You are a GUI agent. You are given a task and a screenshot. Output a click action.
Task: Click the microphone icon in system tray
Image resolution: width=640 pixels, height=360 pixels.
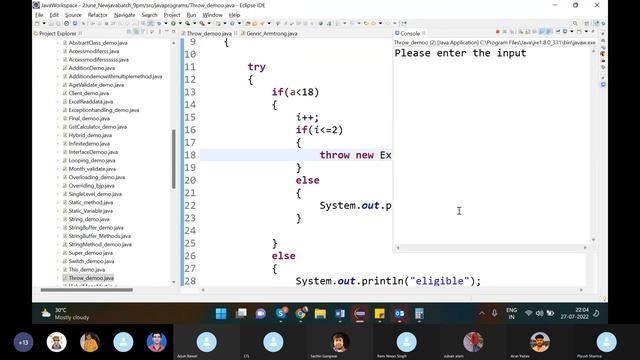point(494,313)
